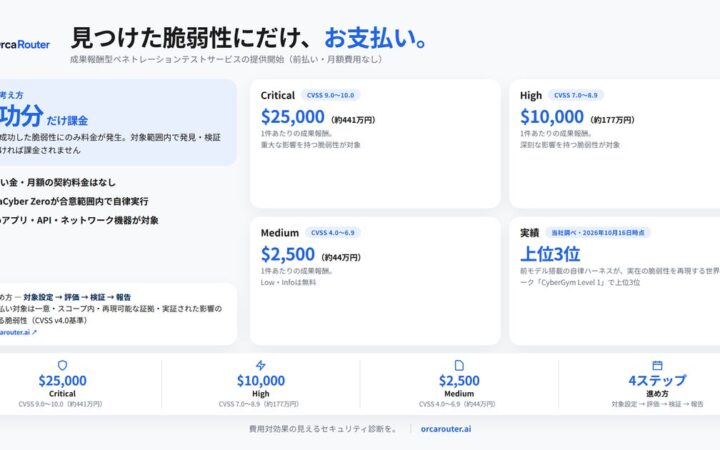The height and width of the screenshot is (450, 720).
Task: Click the lightning bolt icon above the bottom $10,000
Action: click(261, 365)
